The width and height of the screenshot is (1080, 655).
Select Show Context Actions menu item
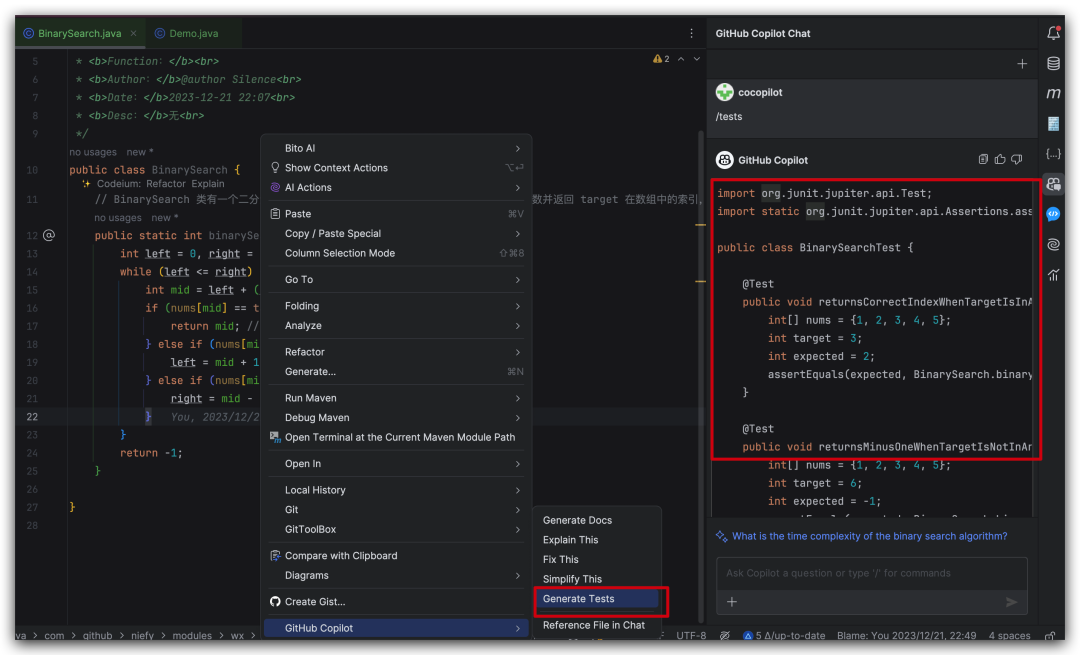coord(397,168)
